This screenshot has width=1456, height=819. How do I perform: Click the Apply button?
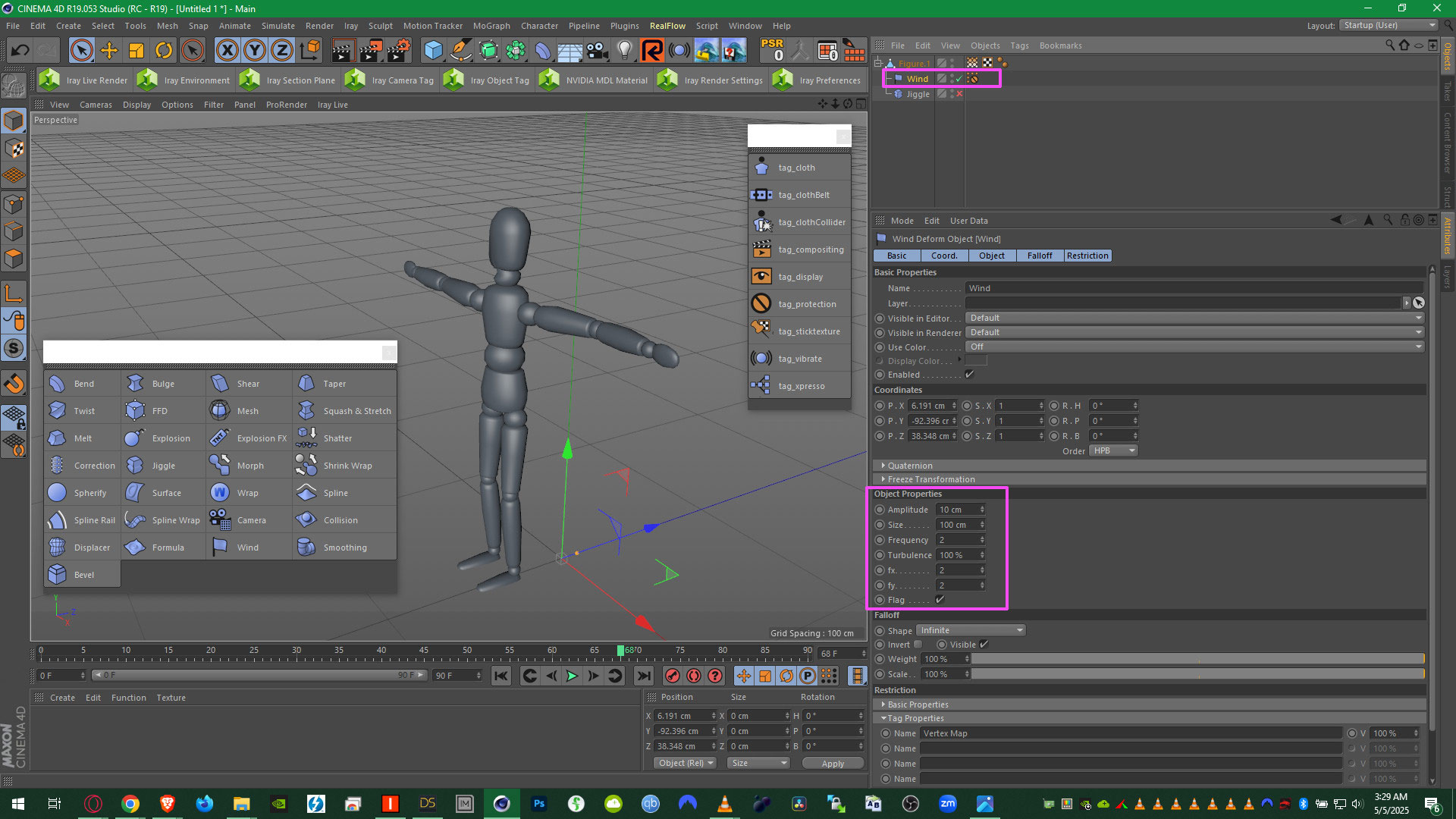(x=833, y=763)
